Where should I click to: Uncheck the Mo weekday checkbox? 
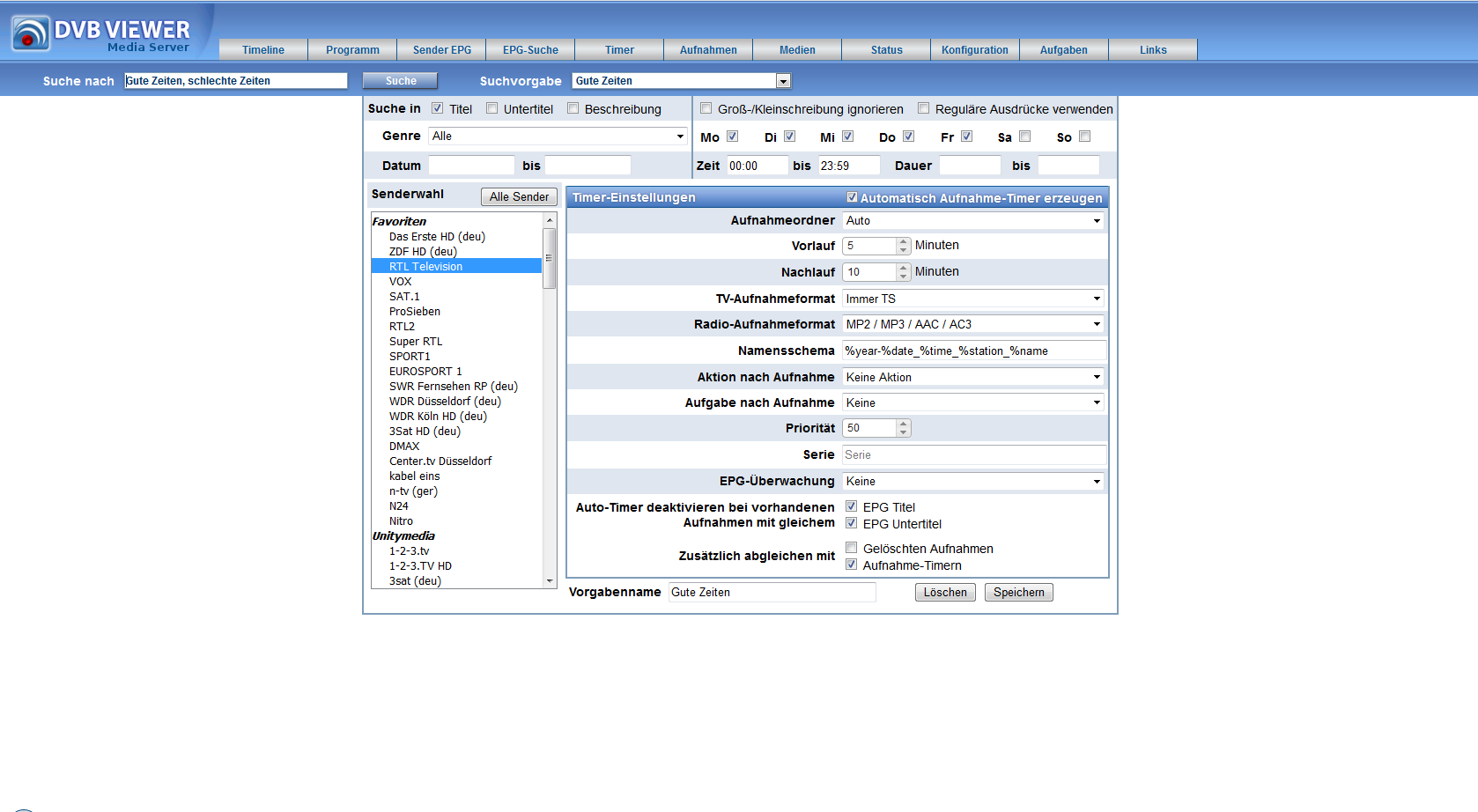pyautogui.click(x=732, y=137)
